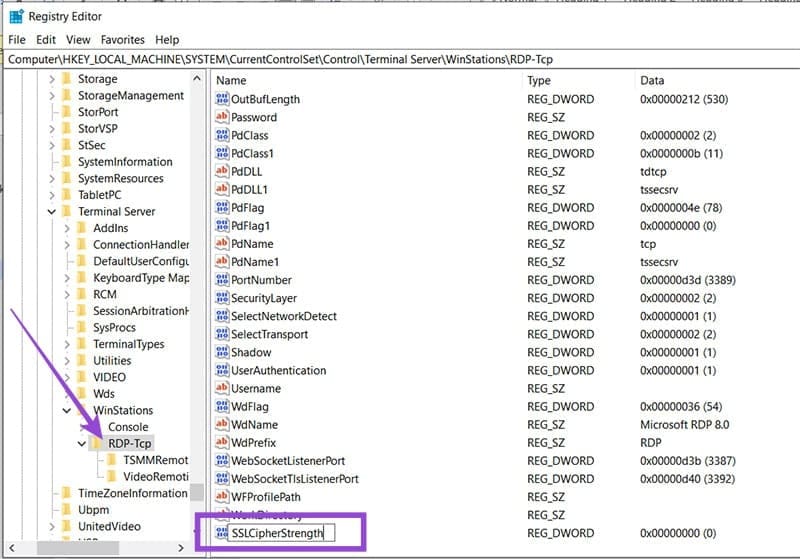
Task: Click the string icon beside PdName1
Action: tap(222, 262)
